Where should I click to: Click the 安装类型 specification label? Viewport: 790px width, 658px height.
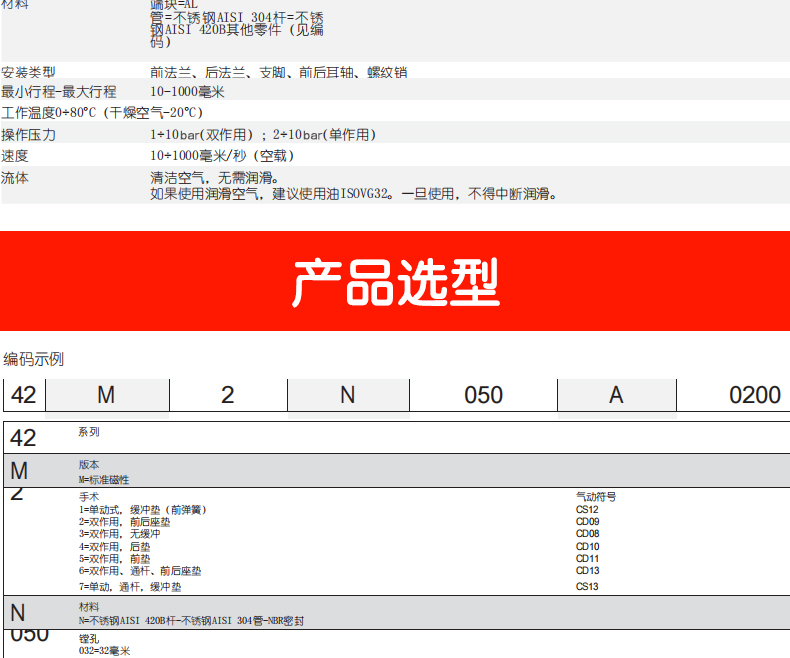(x=29, y=72)
